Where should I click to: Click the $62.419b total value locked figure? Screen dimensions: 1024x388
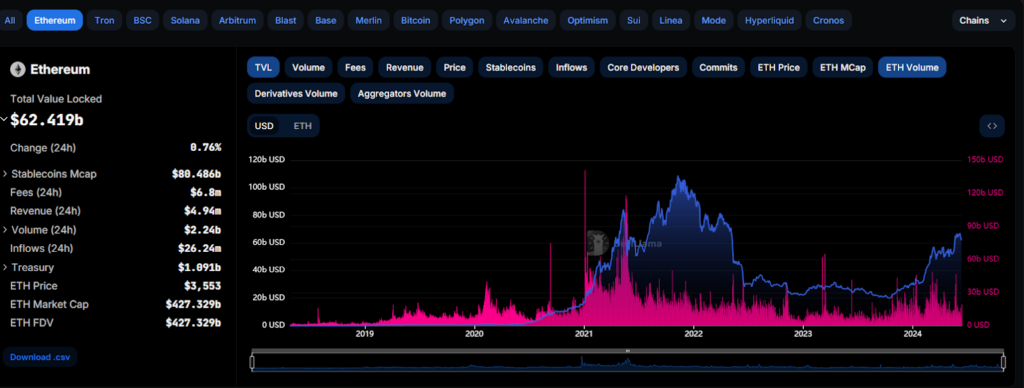pyautogui.click(x=47, y=120)
